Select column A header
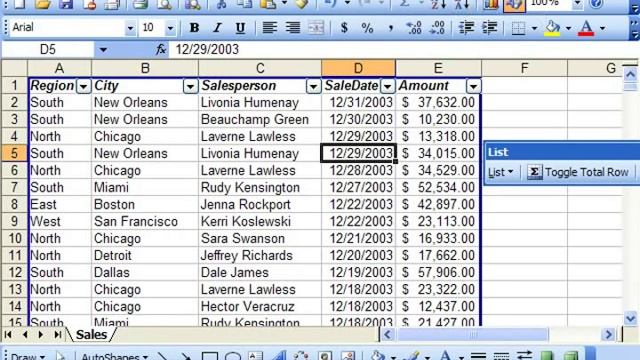640x360 pixels. pyautogui.click(x=59, y=68)
